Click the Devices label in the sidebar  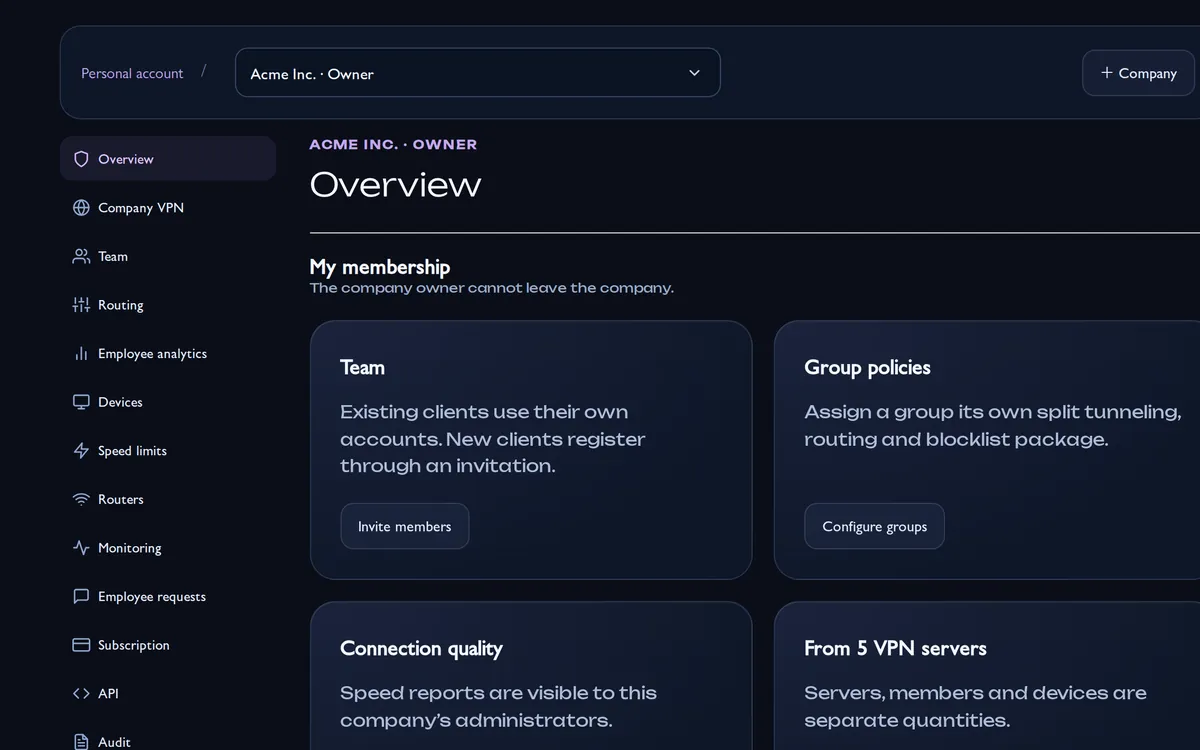(x=120, y=402)
